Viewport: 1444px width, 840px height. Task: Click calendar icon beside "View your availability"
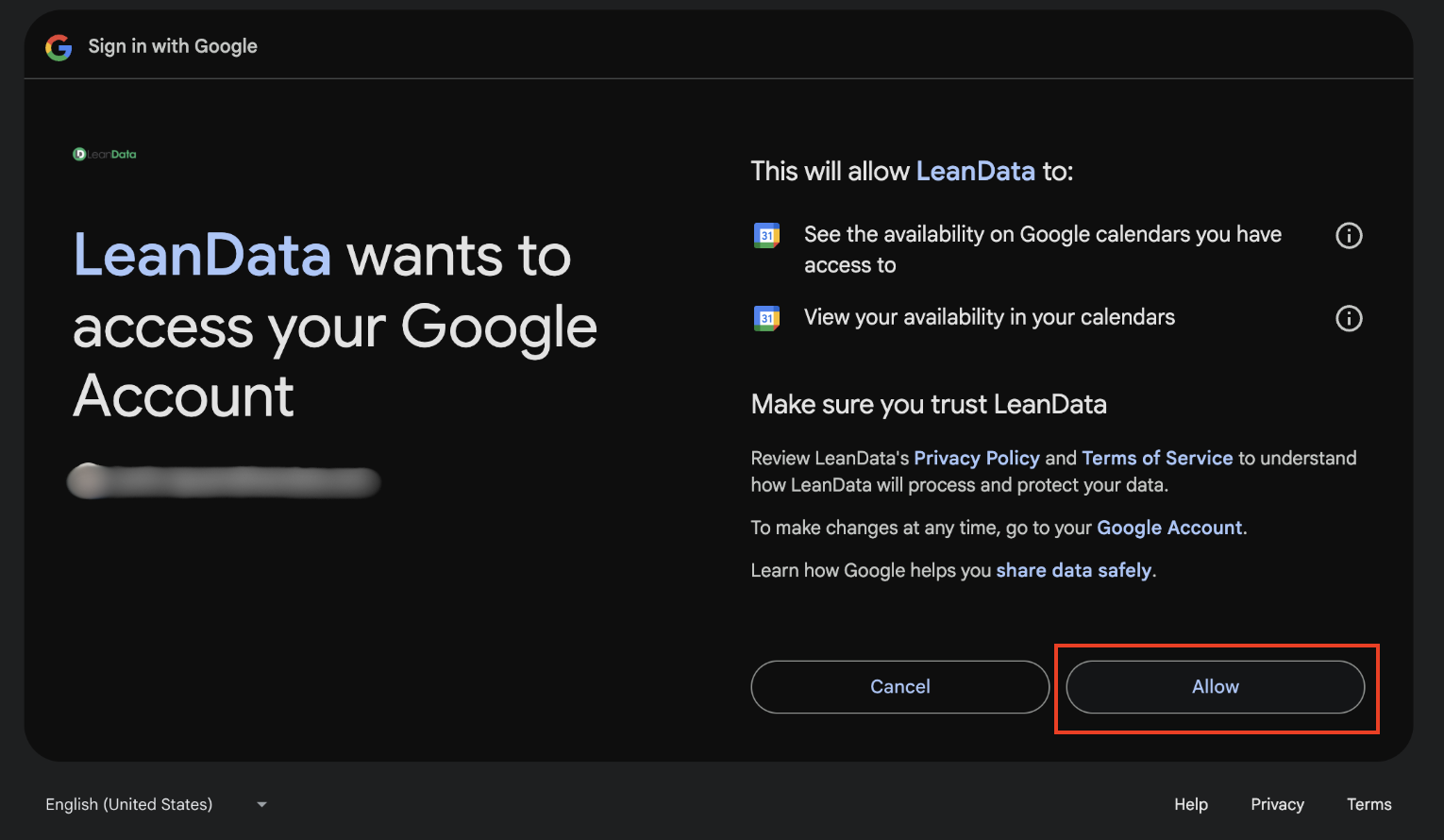coord(766,318)
